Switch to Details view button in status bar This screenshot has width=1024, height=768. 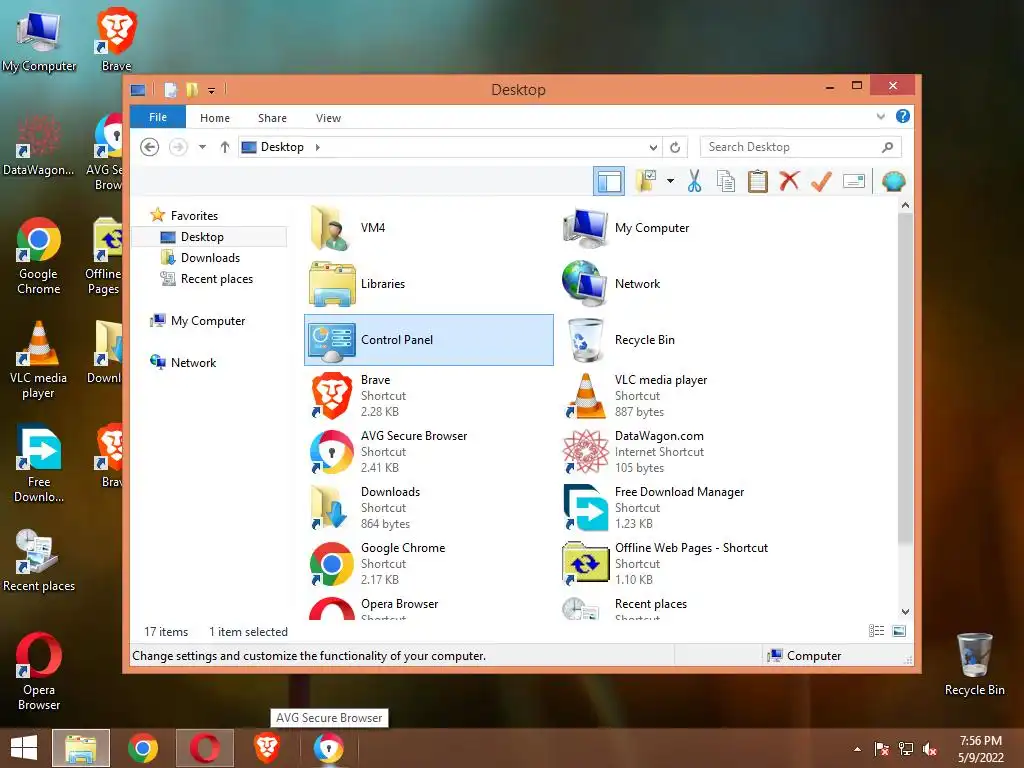click(x=876, y=631)
